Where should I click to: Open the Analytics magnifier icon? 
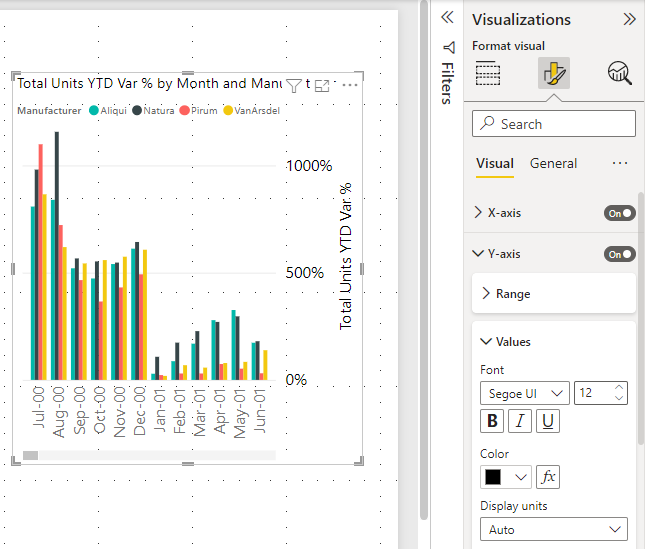619,73
